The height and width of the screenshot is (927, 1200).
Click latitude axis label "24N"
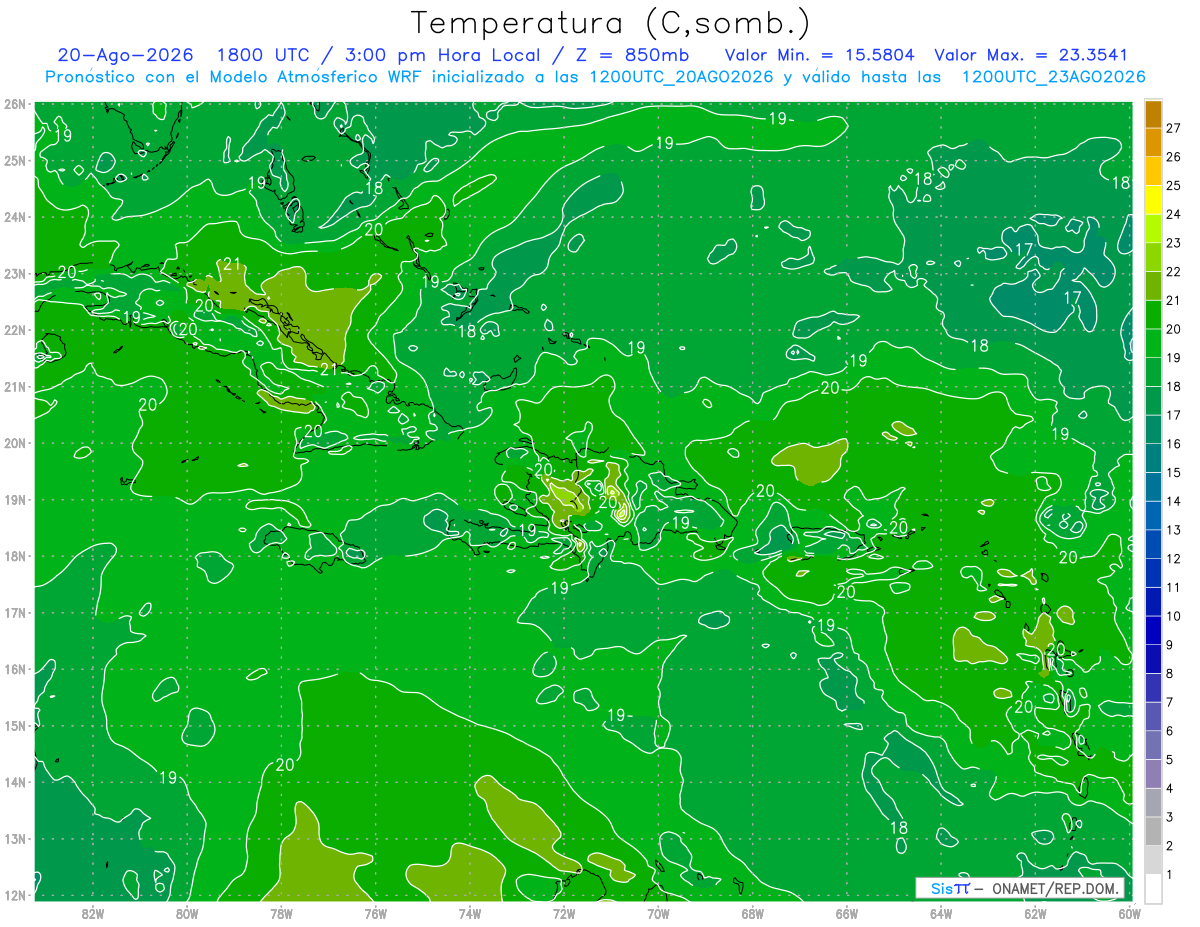point(15,217)
